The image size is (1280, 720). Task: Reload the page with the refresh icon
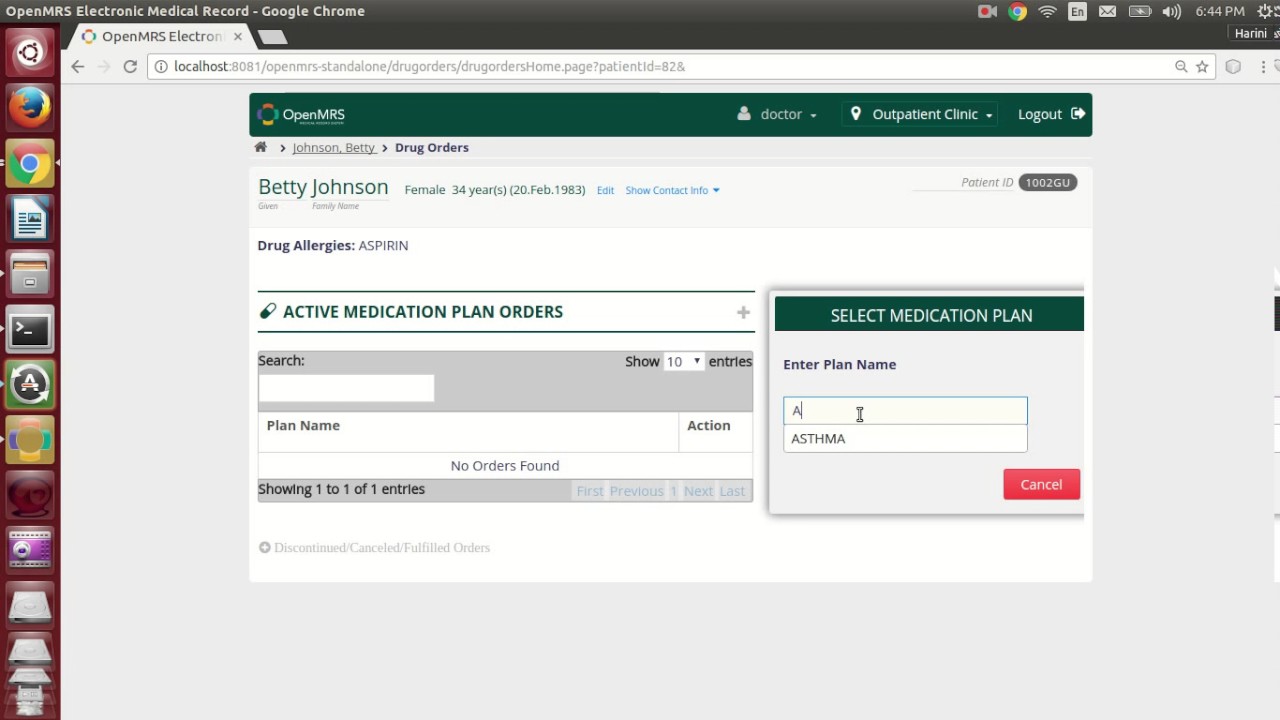130,66
